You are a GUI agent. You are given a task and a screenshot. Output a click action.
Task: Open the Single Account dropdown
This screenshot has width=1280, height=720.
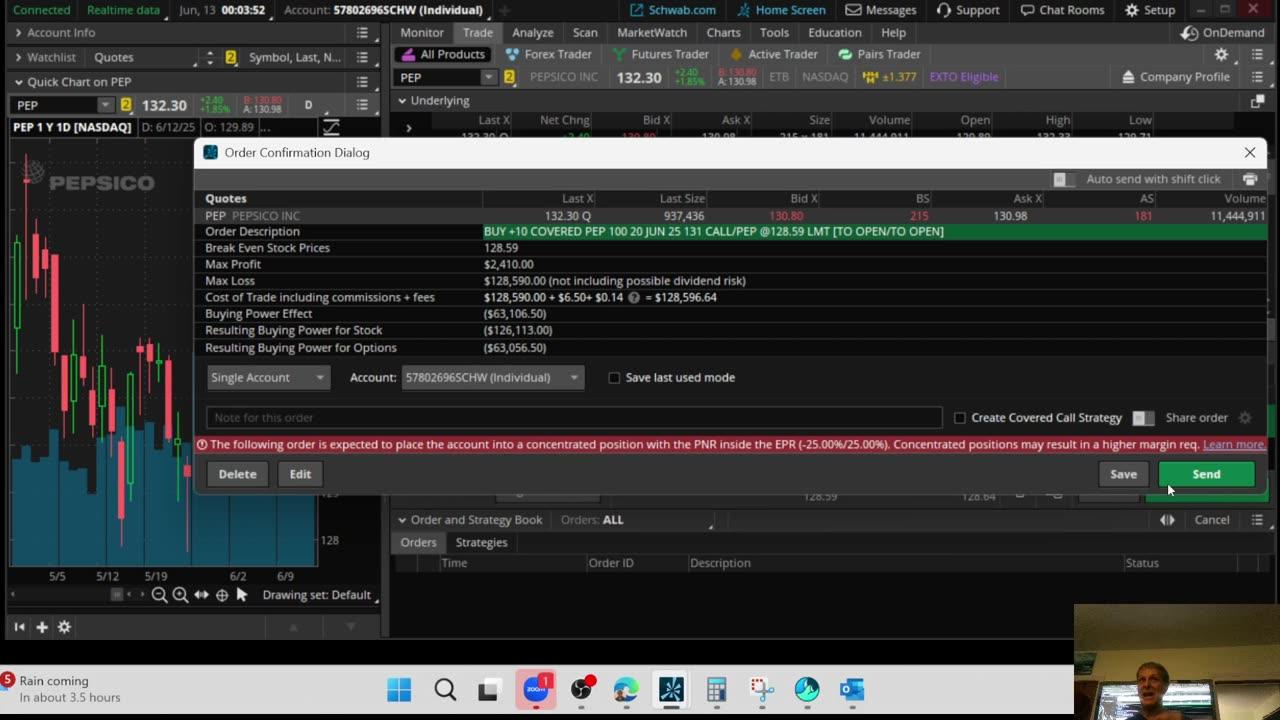[268, 378]
